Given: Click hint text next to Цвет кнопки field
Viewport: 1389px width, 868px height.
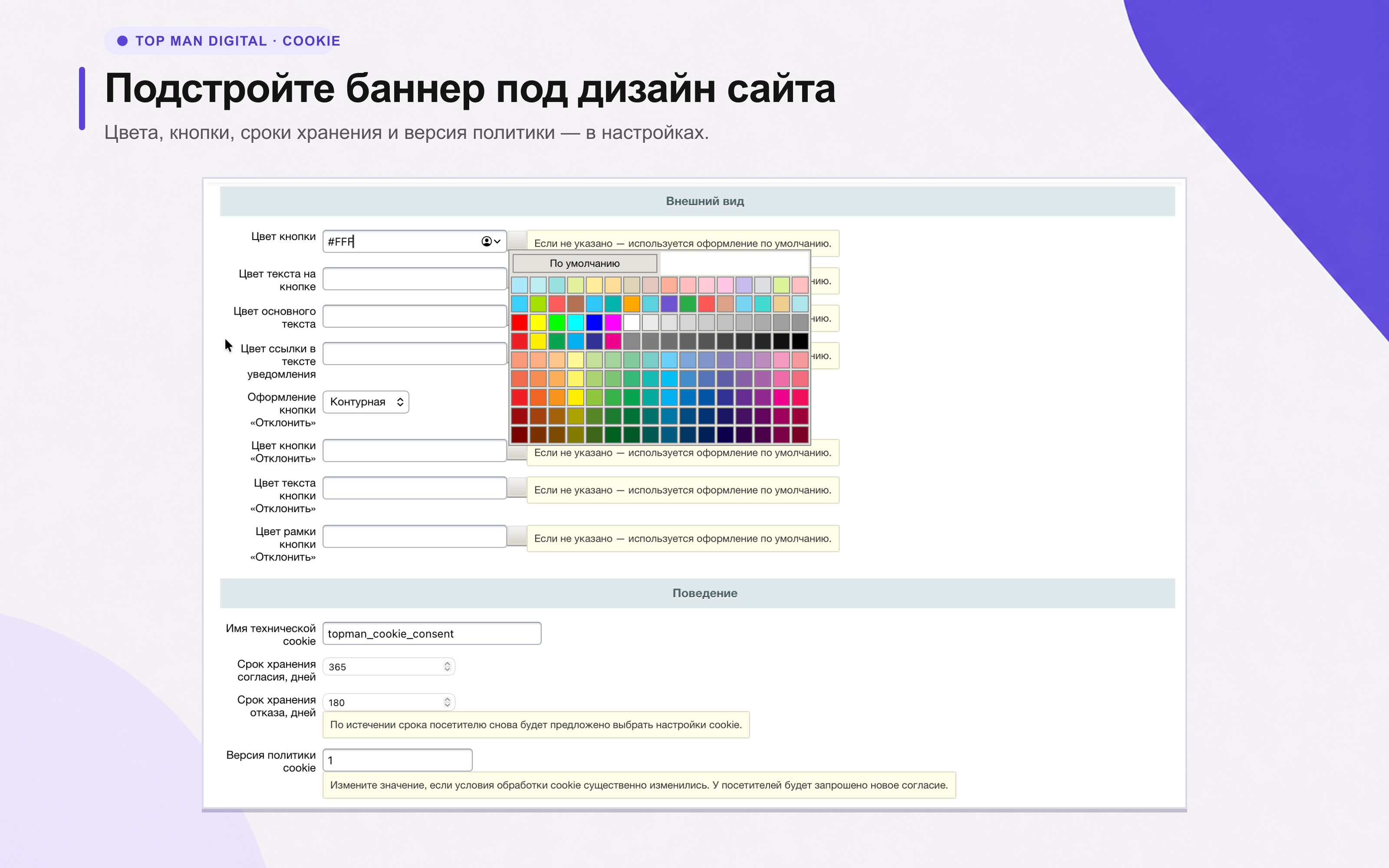Looking at the screenshot, I should 682,243.
